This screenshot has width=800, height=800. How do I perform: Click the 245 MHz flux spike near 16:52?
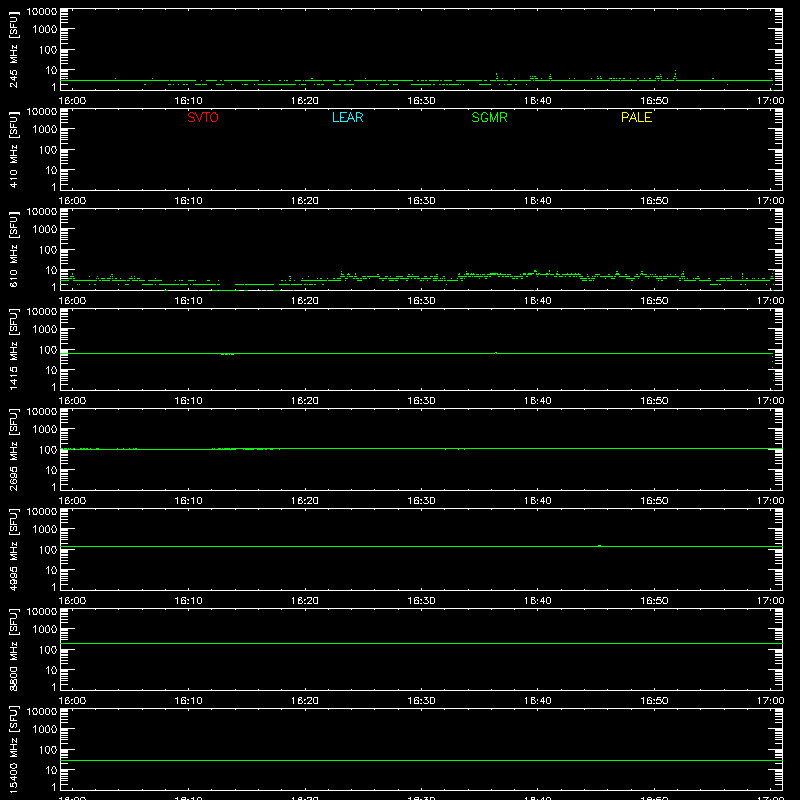676,74
